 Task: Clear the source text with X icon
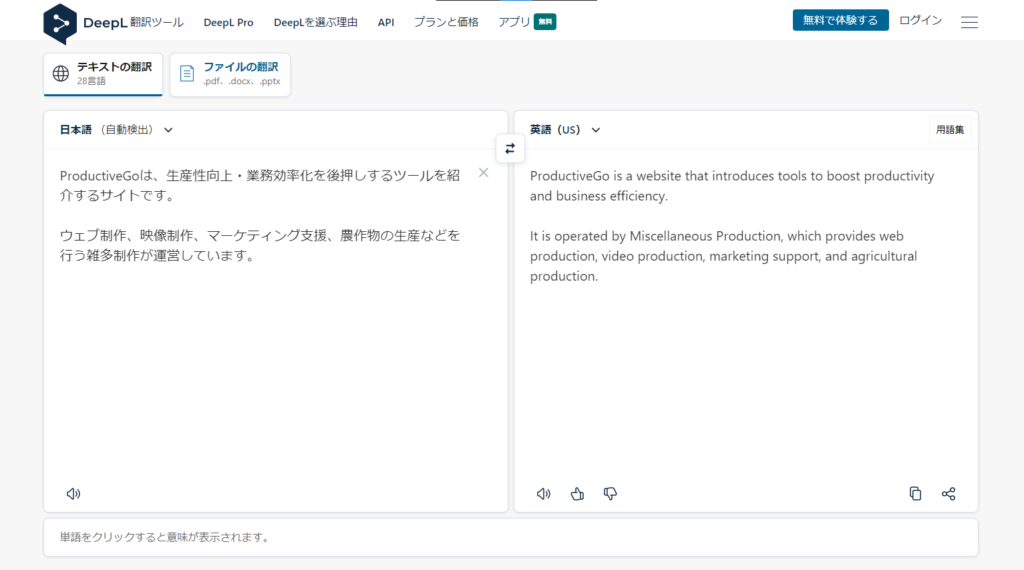484,173
